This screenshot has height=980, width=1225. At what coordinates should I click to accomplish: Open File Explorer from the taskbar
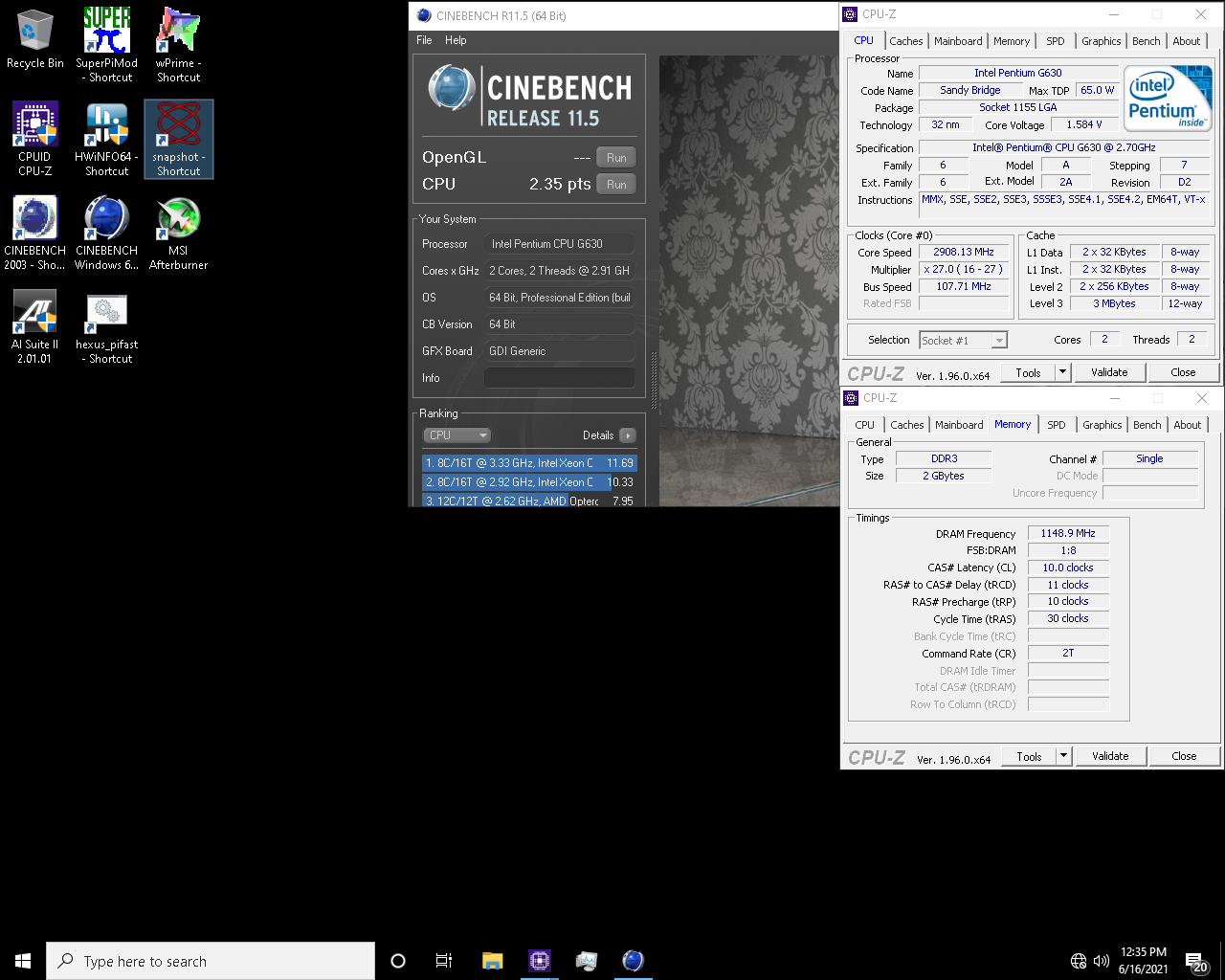click(492, 961)
